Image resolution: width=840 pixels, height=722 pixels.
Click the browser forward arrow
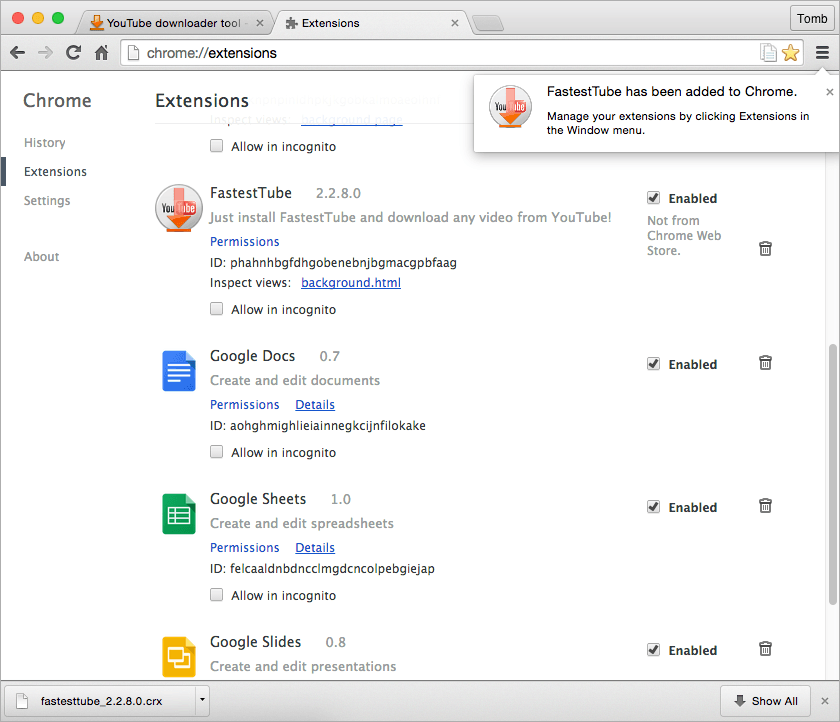pos(46,52)
